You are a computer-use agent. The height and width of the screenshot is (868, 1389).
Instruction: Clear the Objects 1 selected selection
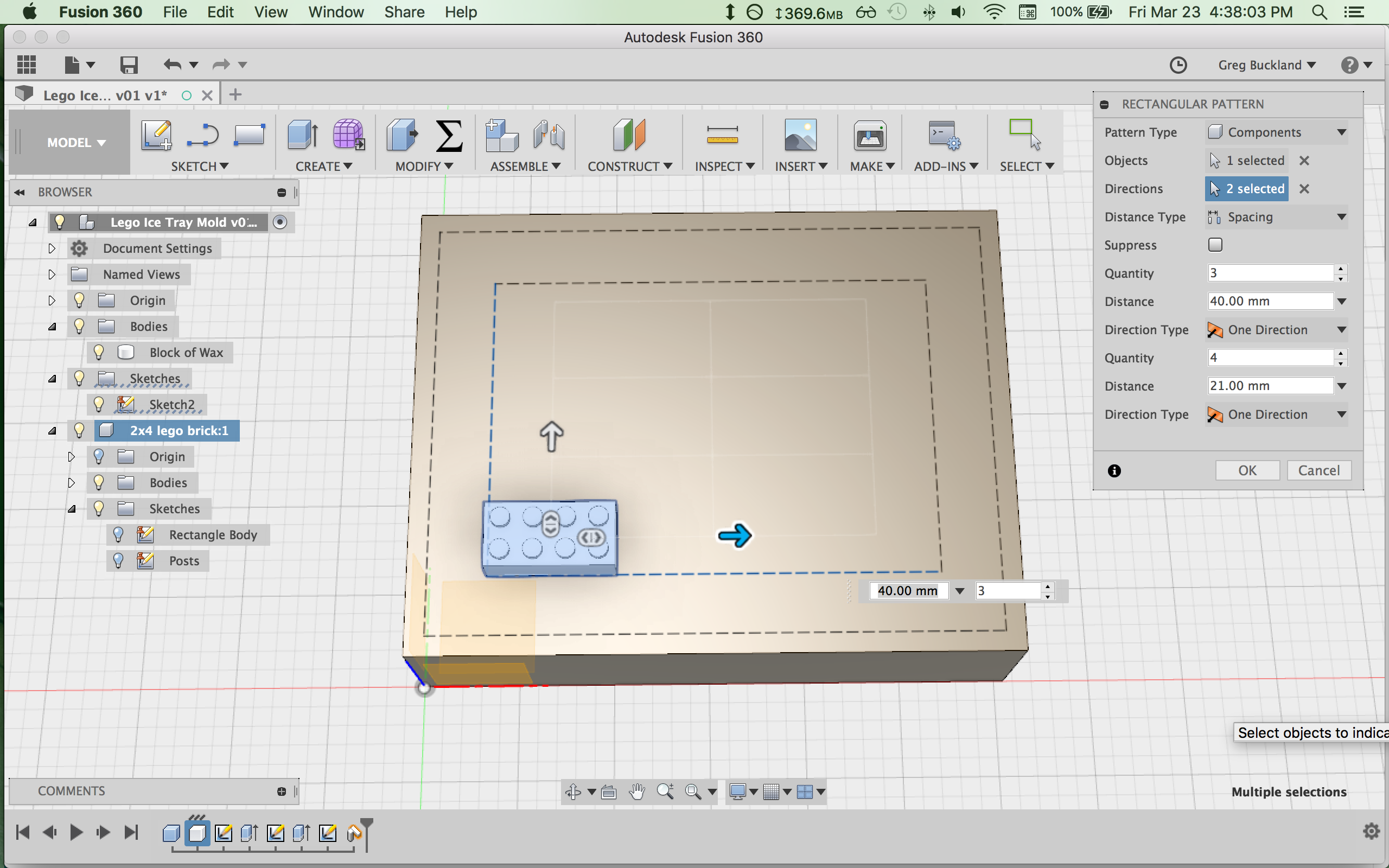click(x=1304, y=161)
